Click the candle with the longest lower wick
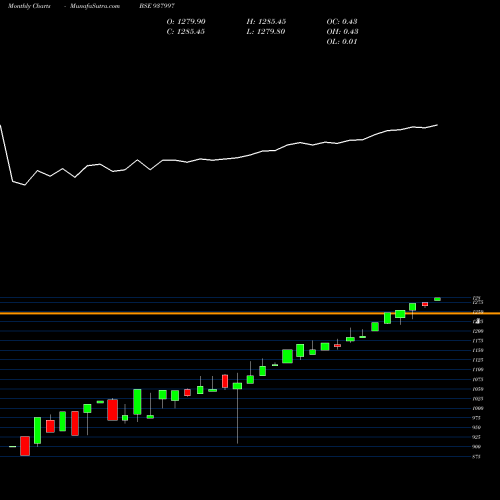 (237, 408)
